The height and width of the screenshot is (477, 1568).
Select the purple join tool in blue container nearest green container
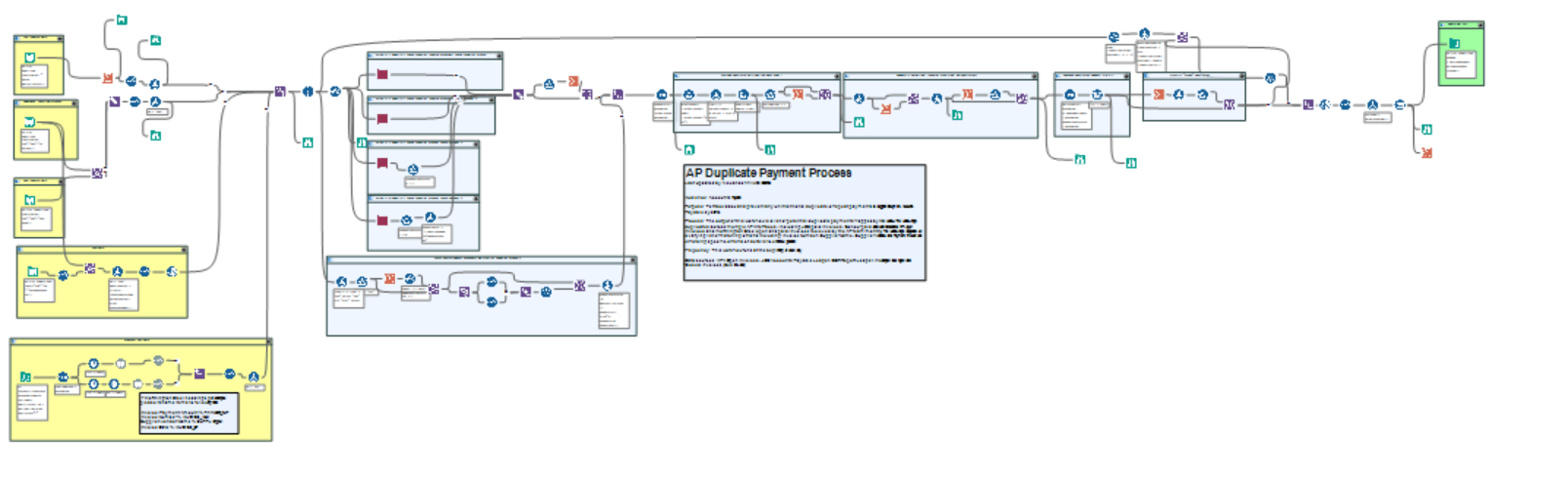click(1230, 104)
